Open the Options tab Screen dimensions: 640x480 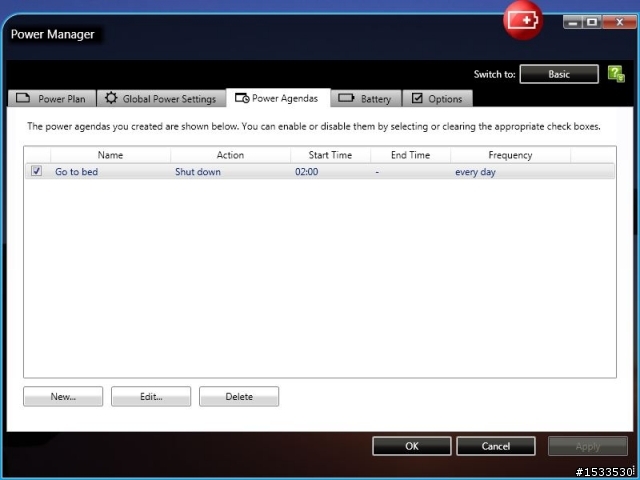(437, 98)
